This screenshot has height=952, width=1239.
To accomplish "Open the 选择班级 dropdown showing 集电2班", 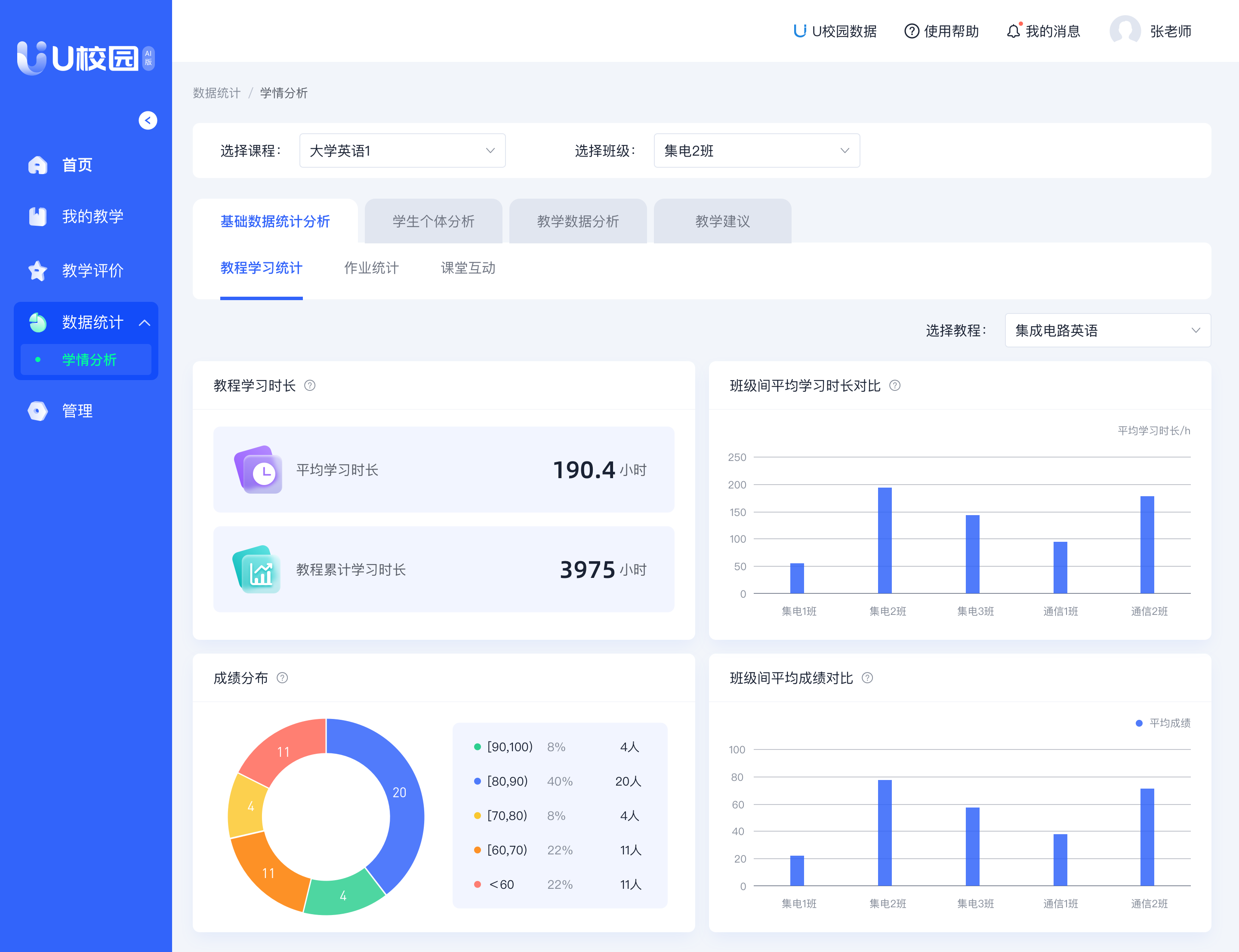I will point(756,151).
